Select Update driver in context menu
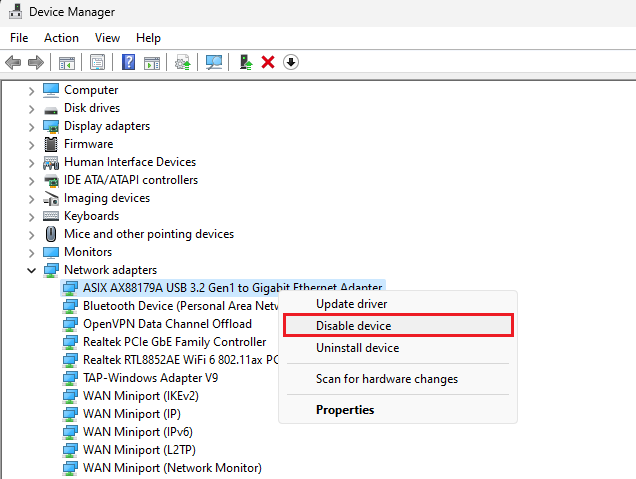636x479 pixels. click(351, 304)
